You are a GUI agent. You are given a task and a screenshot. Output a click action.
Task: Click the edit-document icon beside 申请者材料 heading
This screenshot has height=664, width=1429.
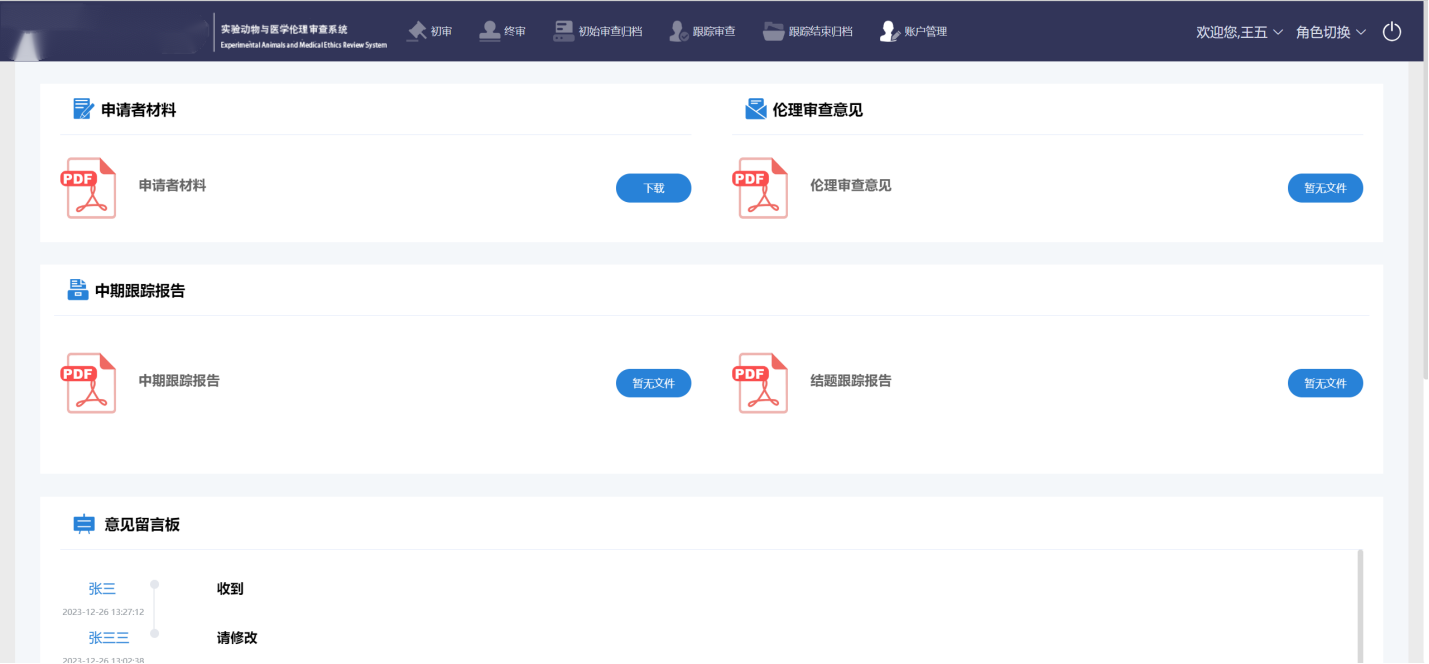click(84, 109)
